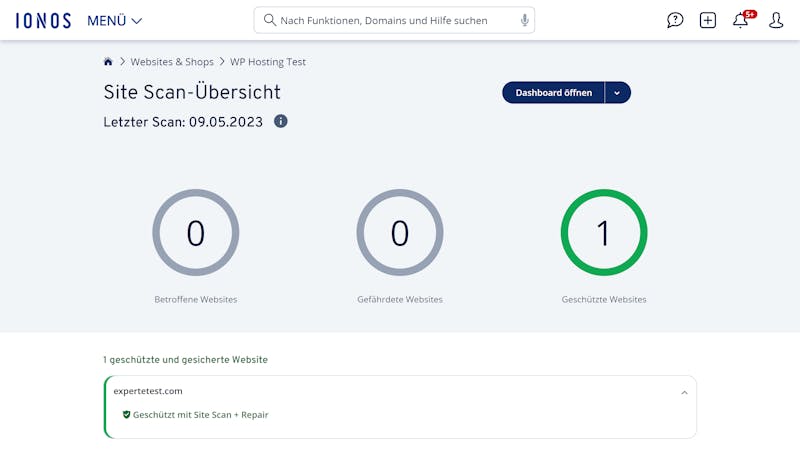Select the Gefährdete Websites circle
The width and height of the screenshot is (800, 450).
(399, 233)
